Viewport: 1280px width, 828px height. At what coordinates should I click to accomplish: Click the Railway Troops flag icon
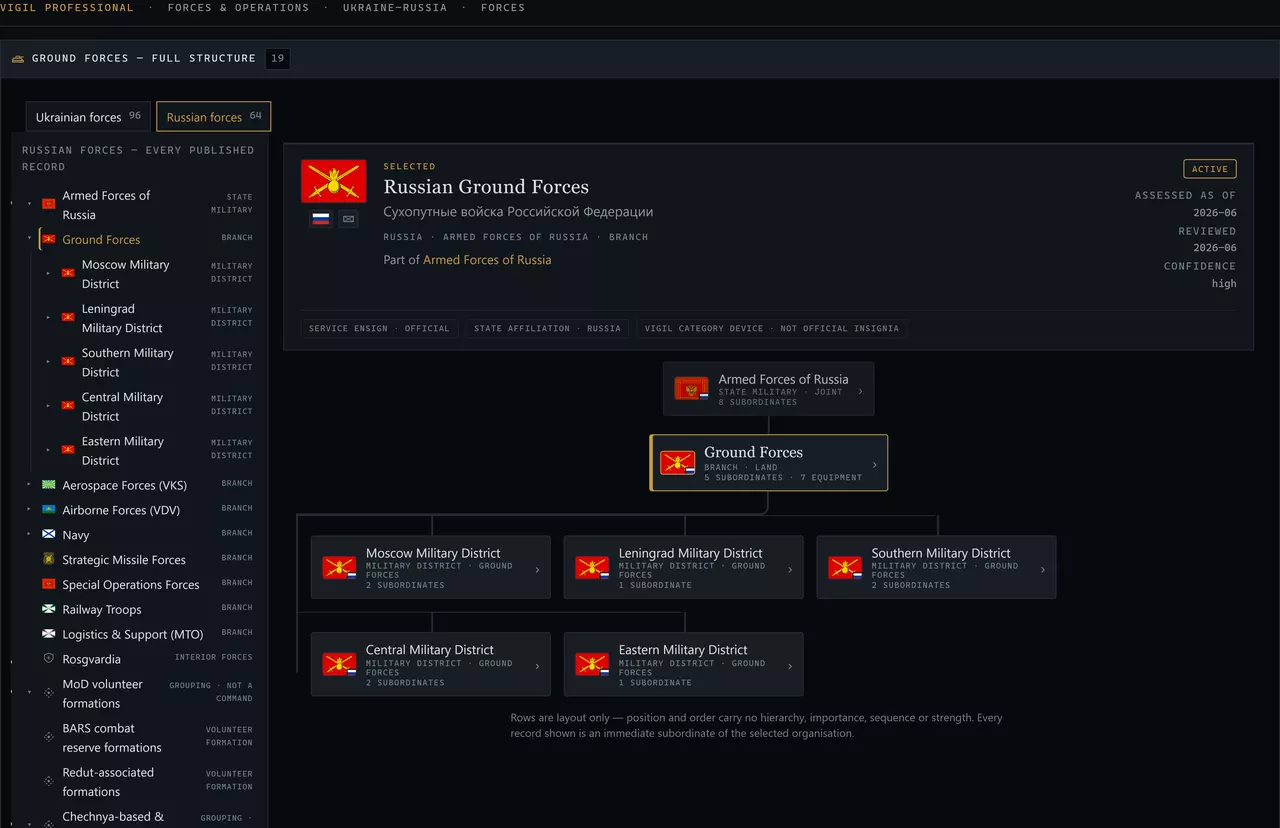click(x=48, y=609)
